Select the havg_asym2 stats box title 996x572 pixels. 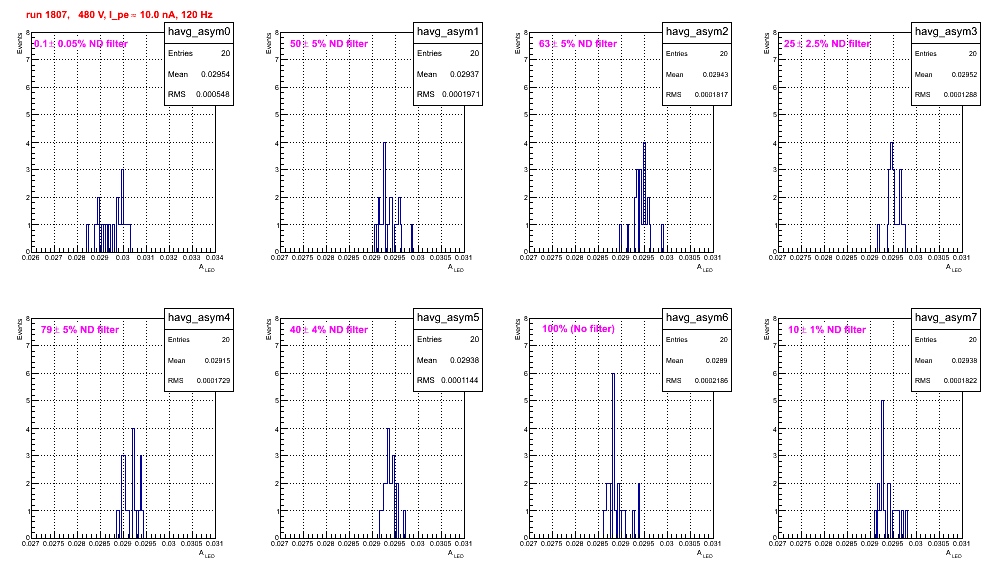click(x=697, y=31)
